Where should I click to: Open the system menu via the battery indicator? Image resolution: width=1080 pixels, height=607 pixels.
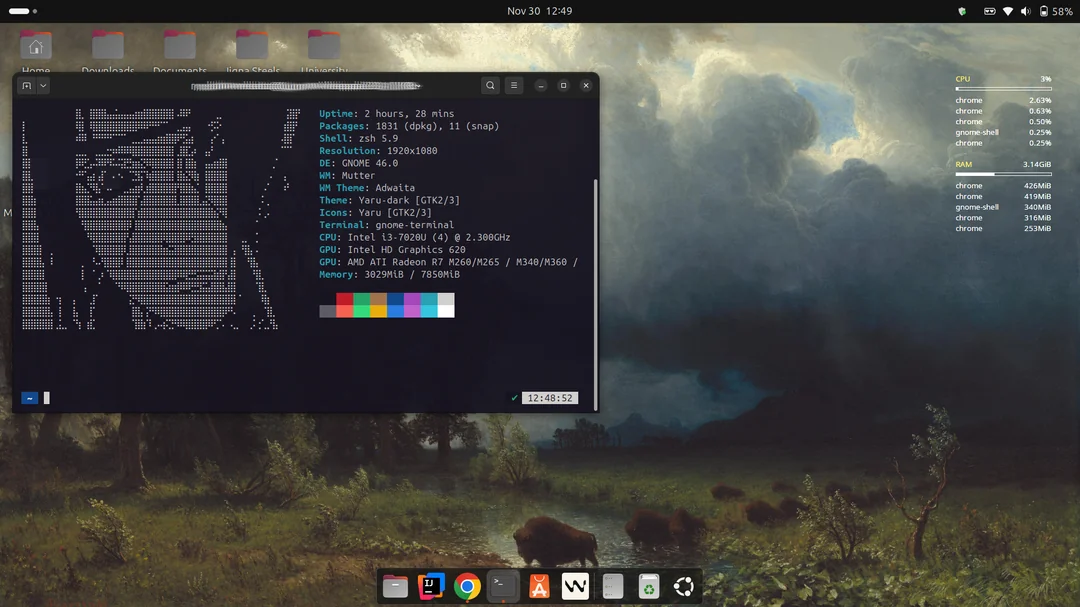(x=1043, y=11)
